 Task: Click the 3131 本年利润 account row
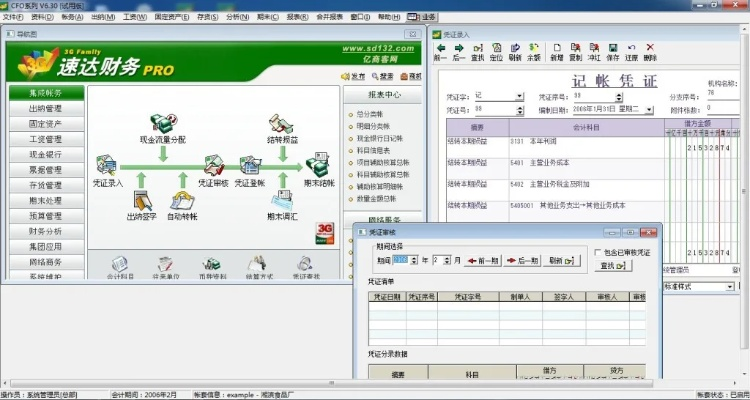pos(586,142)
